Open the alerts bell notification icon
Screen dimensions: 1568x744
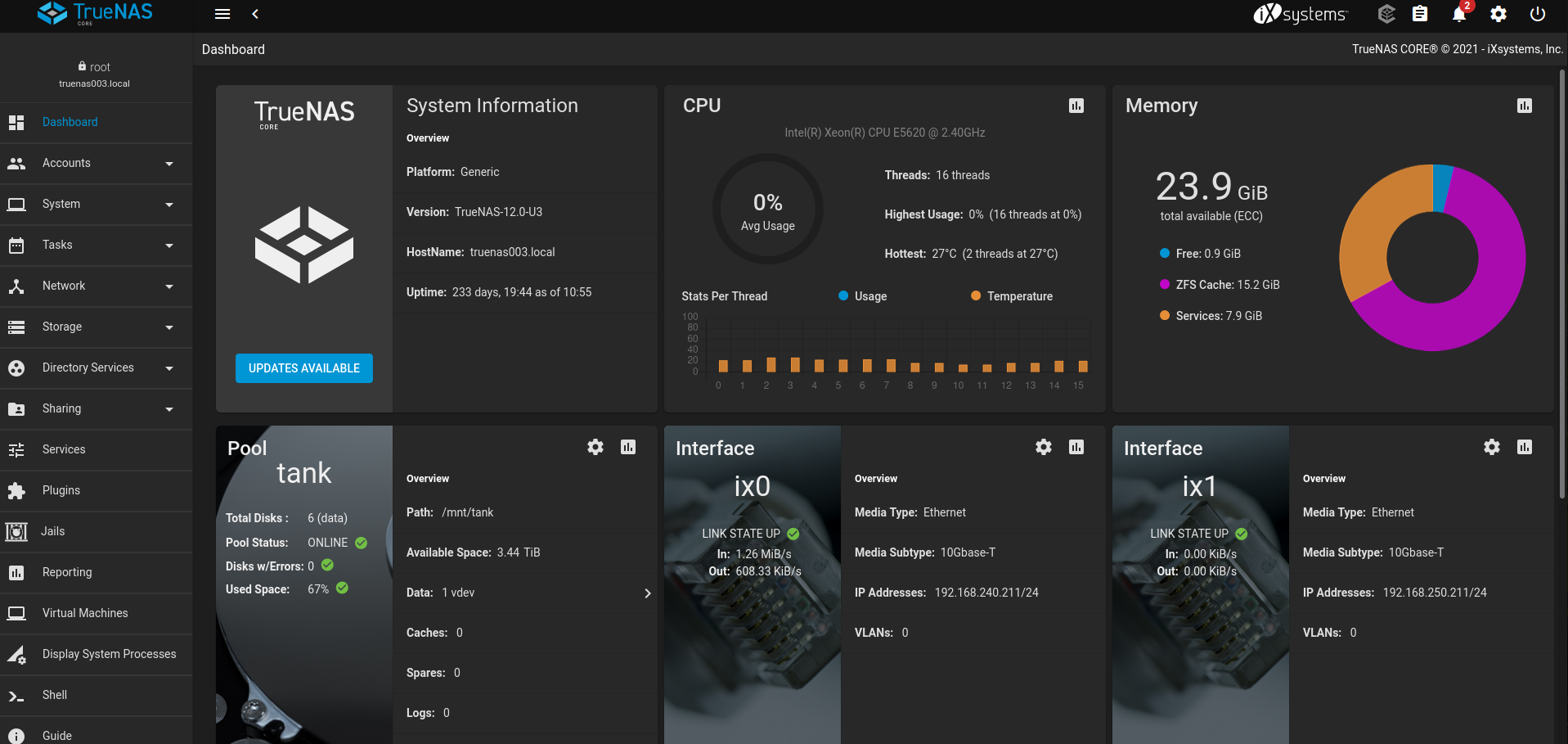(x=1459, y=14)
